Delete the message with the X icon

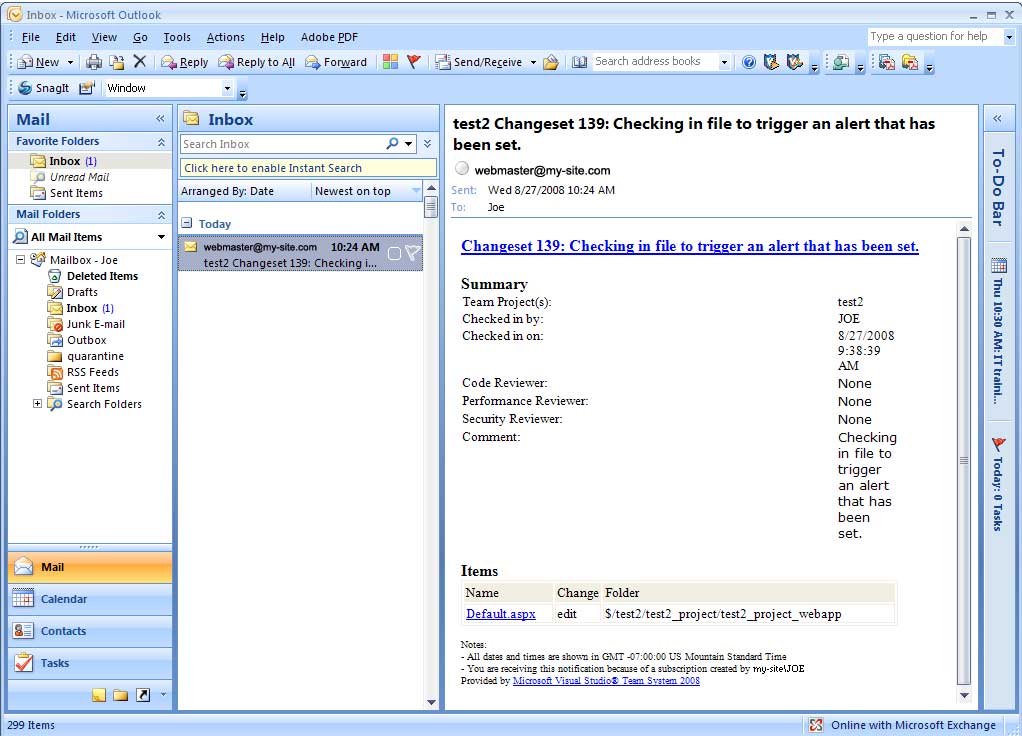coord(139,61)
